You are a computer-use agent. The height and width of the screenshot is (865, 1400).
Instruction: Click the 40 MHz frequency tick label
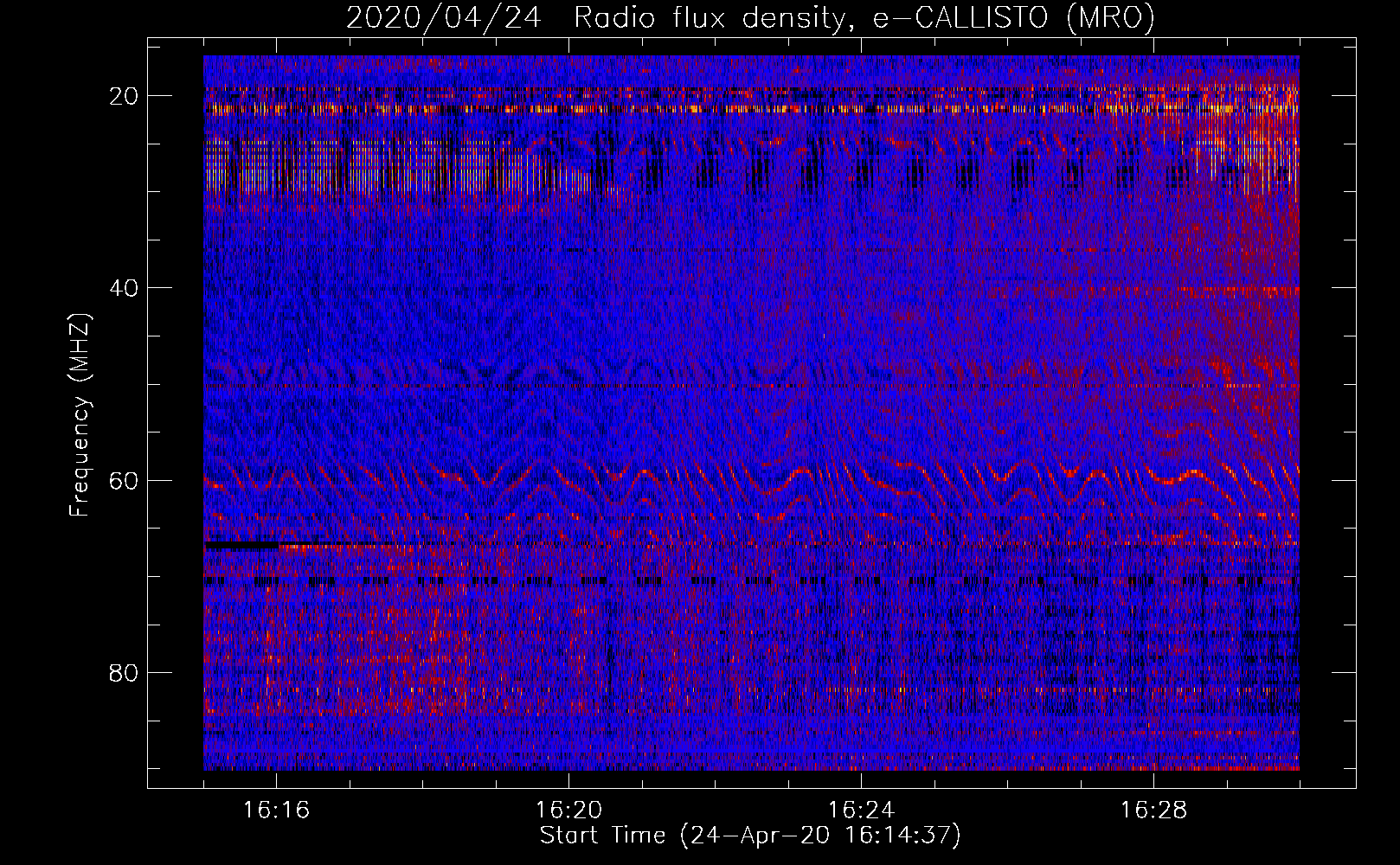[125, 288]
